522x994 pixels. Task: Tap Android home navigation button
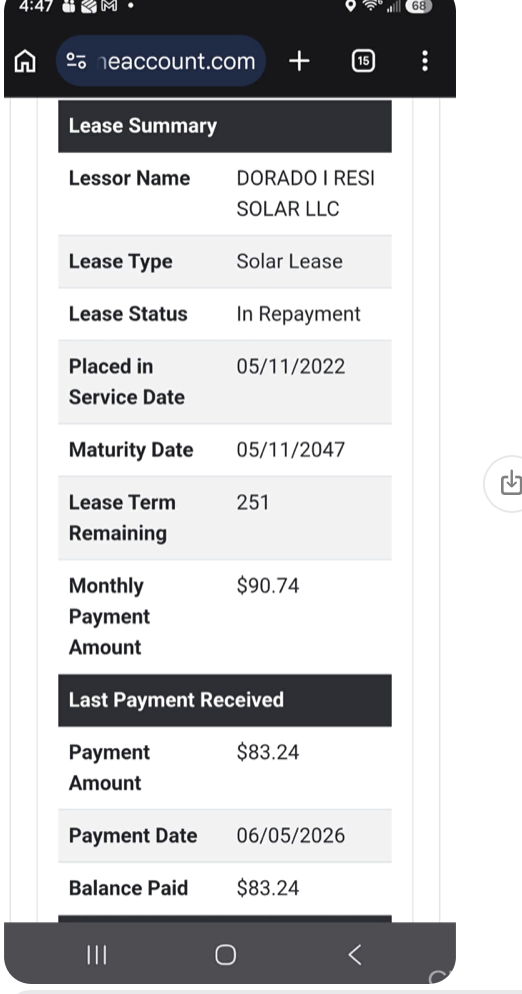[x=225, y=955]
